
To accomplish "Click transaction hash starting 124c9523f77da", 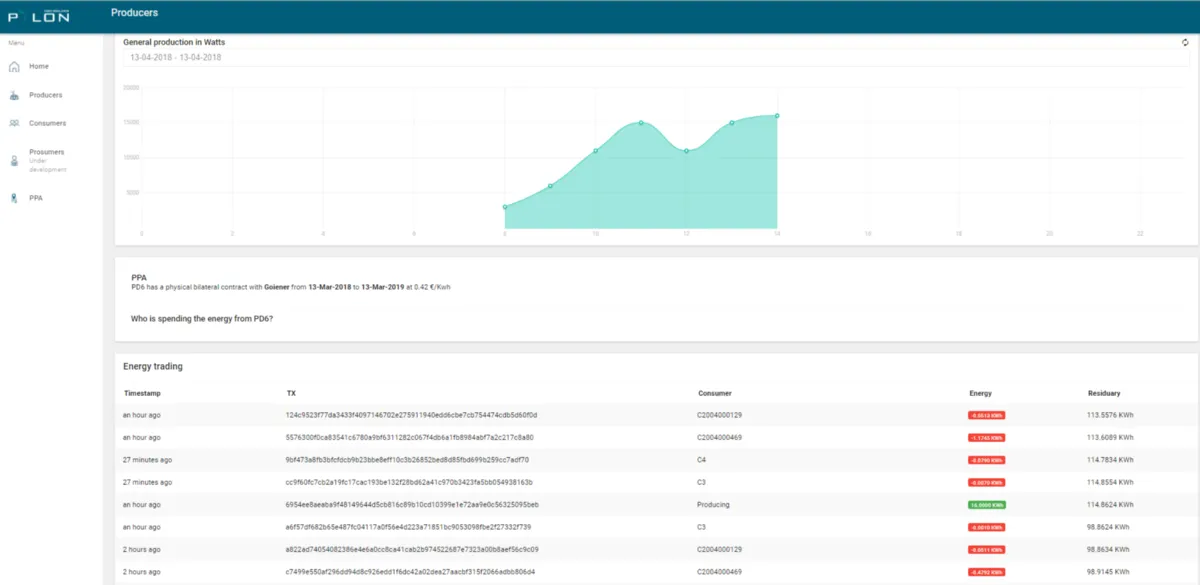I will [411, 415].
